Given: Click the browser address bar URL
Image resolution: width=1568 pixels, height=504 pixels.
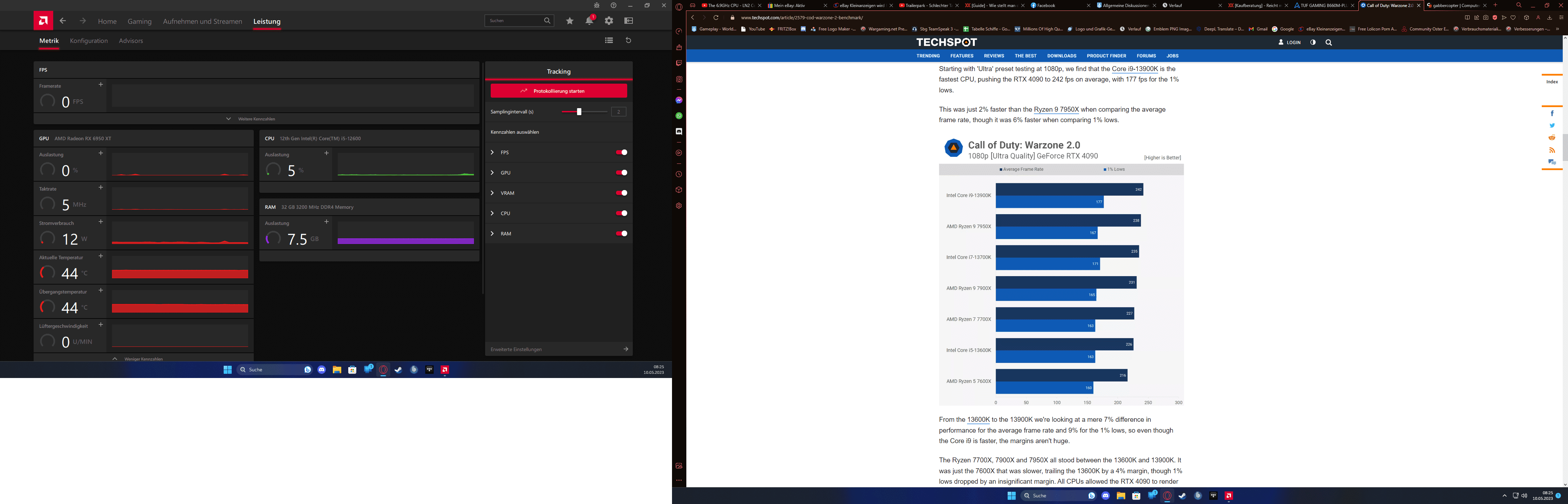Looking at the screenshot, I should [802, 17].
